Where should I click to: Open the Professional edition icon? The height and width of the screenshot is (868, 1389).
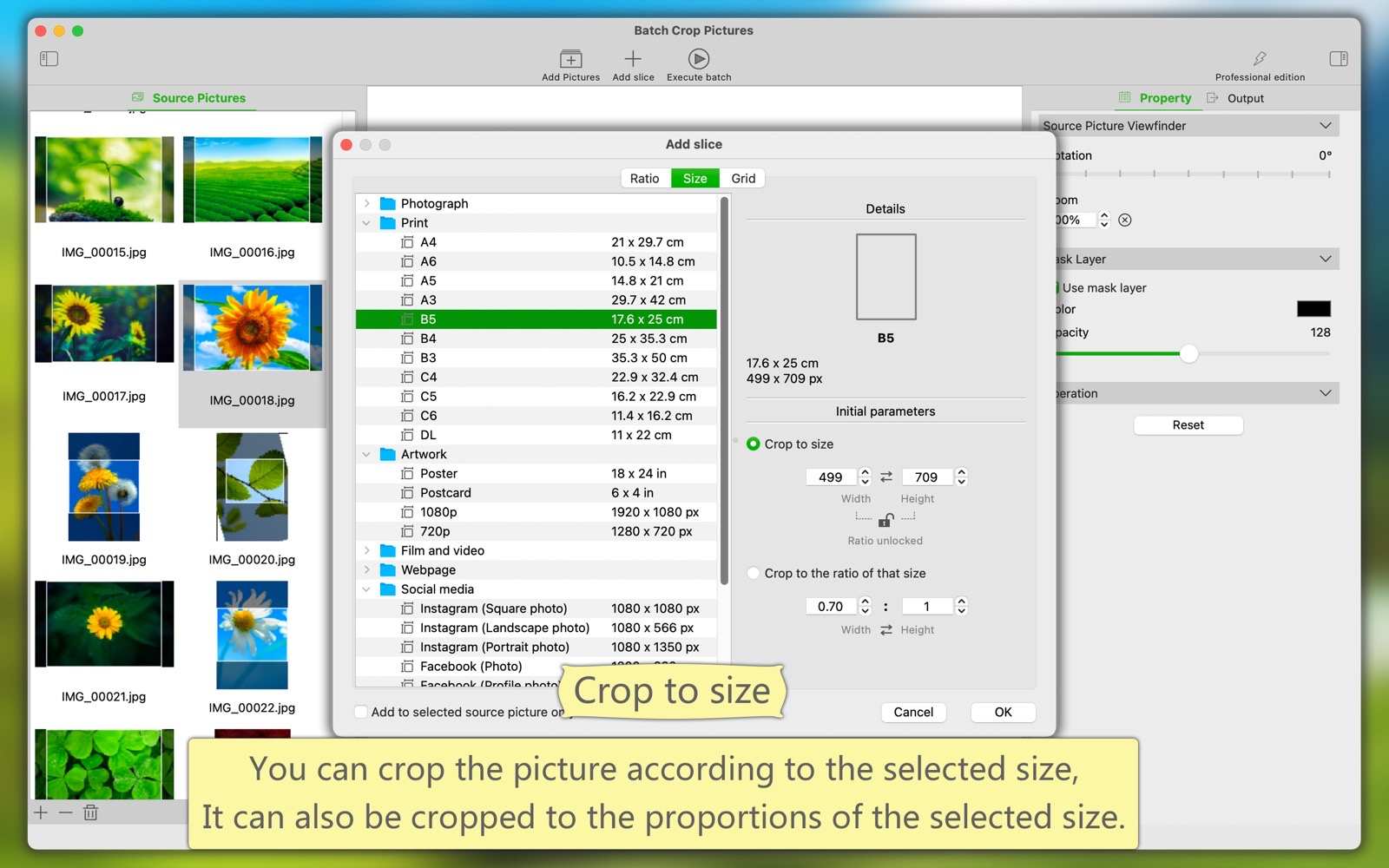pyautogui.click(x=1260, y=59)
